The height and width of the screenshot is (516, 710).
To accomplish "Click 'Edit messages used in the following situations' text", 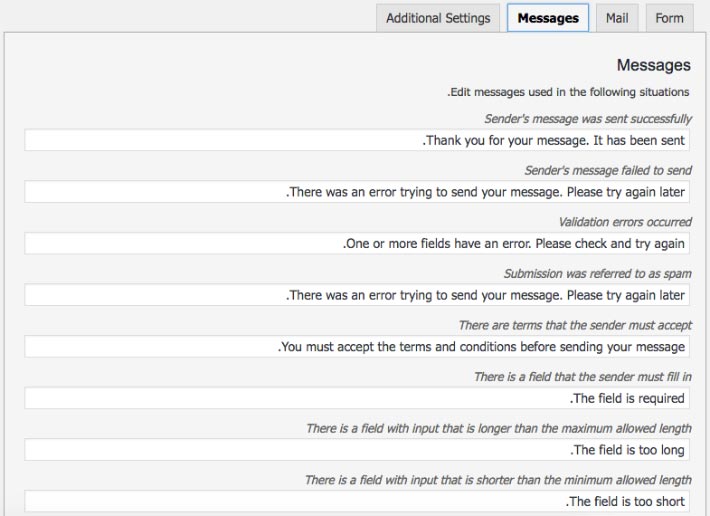I will tap(568, 92).
